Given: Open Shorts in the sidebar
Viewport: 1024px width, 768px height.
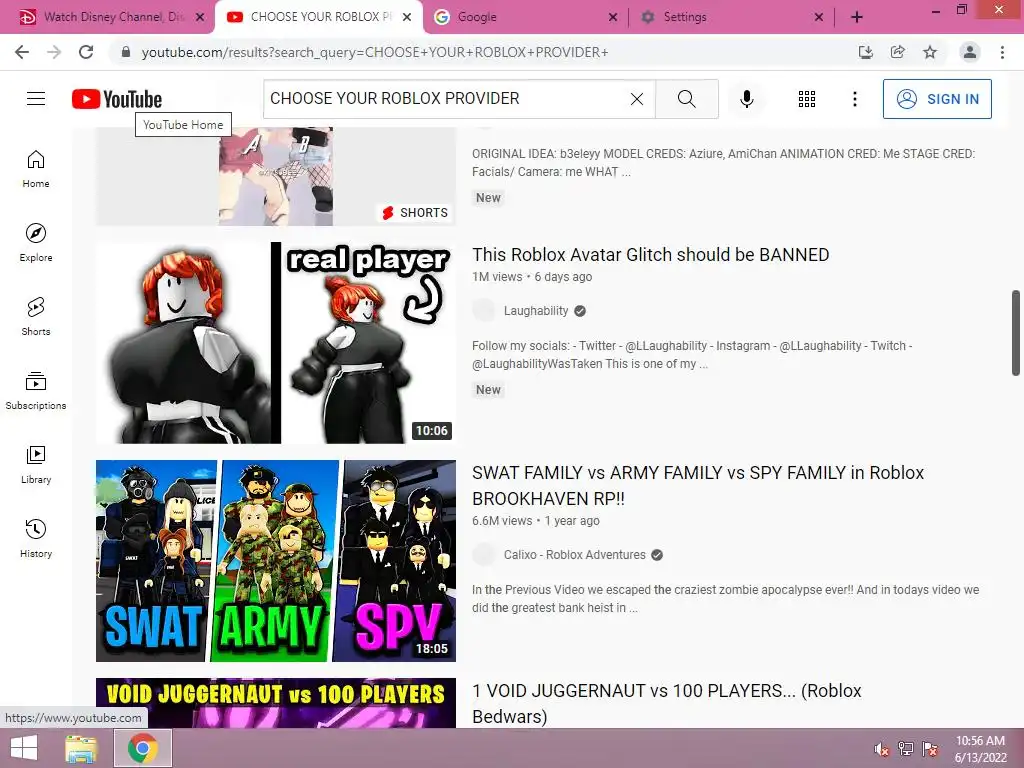Looking at the screenshot, I should (x=36, y=317).
